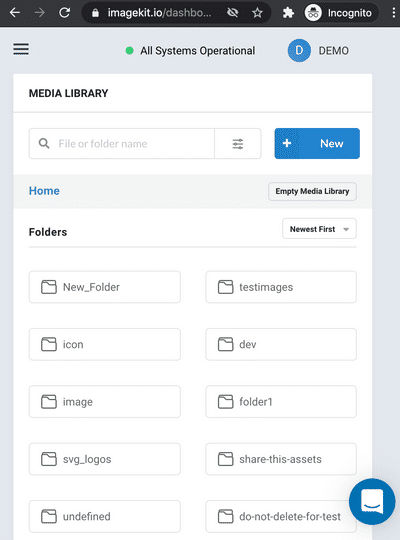Reload the page
Screen dimensions: 400x540
click(64, 13)
